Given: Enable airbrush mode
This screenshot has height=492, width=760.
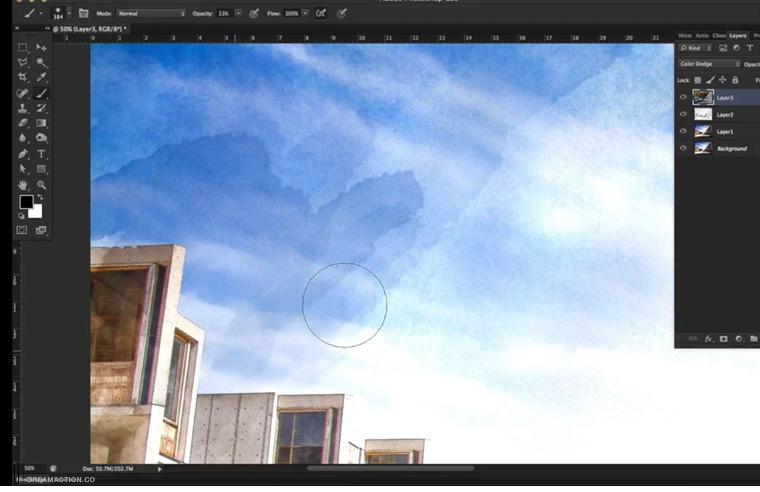Looking at the screenshot, I should [x=320, y=14].
